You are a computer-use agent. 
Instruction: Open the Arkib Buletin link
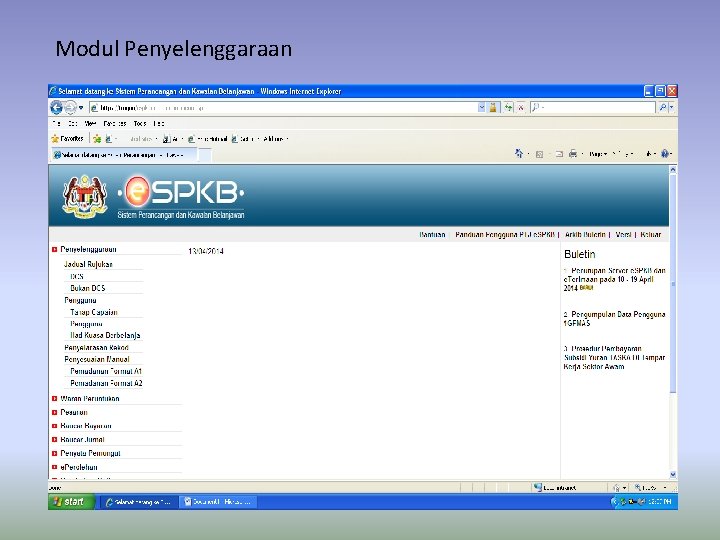click(585, 235)
